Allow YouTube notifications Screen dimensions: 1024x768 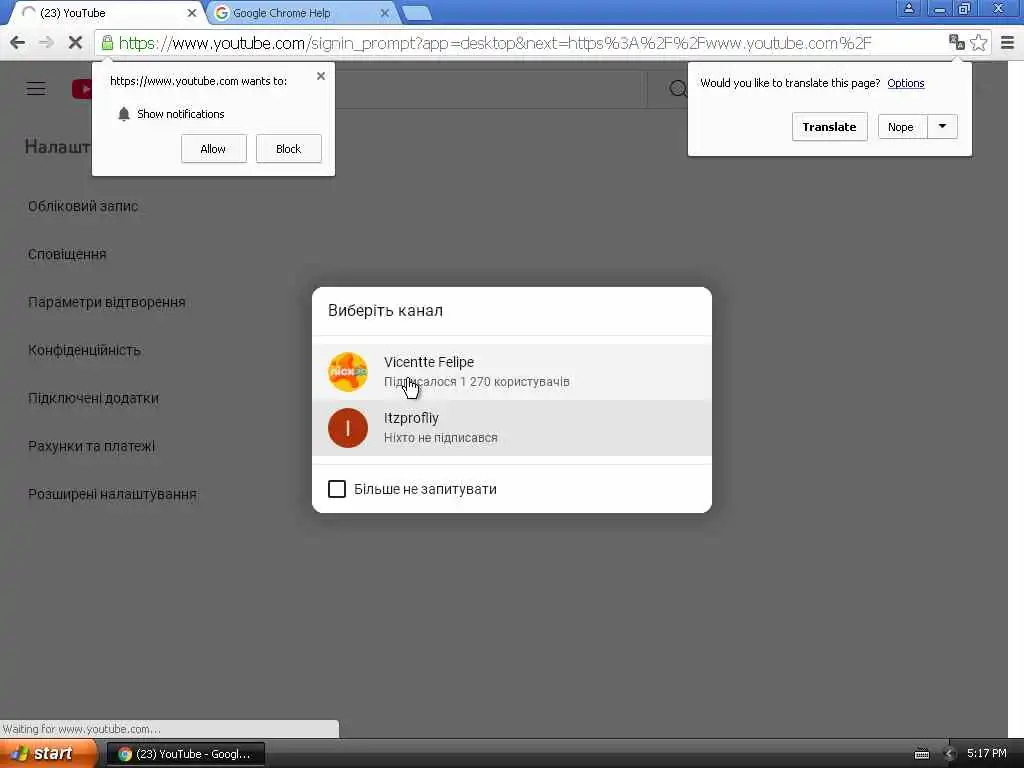pyautogui.click(x=214, y=149)
